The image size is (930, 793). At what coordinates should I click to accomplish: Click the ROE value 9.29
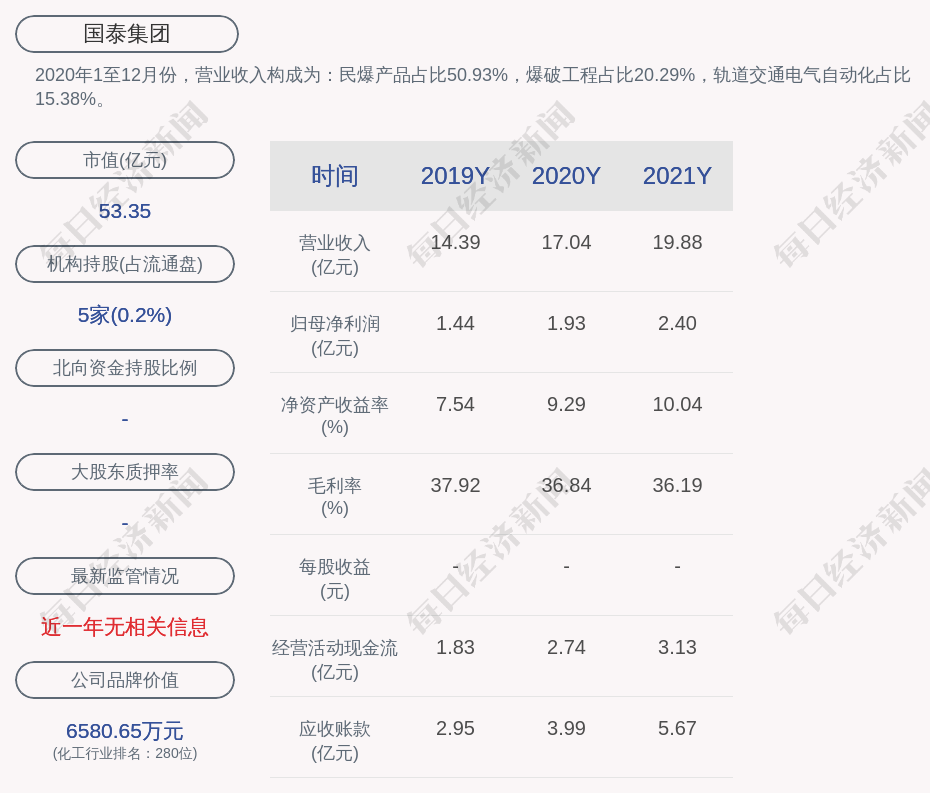click(566, 405)
